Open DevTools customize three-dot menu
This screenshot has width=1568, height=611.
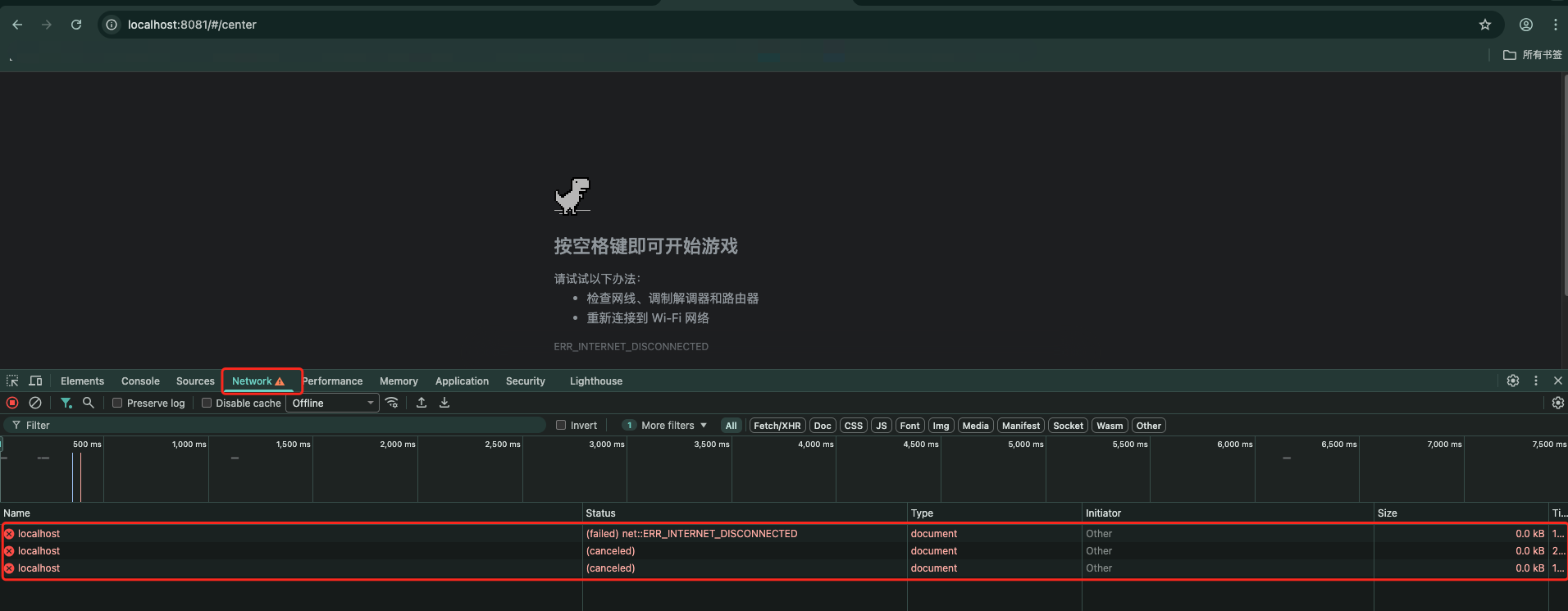pyautogui.click(x=1536, y=381)
